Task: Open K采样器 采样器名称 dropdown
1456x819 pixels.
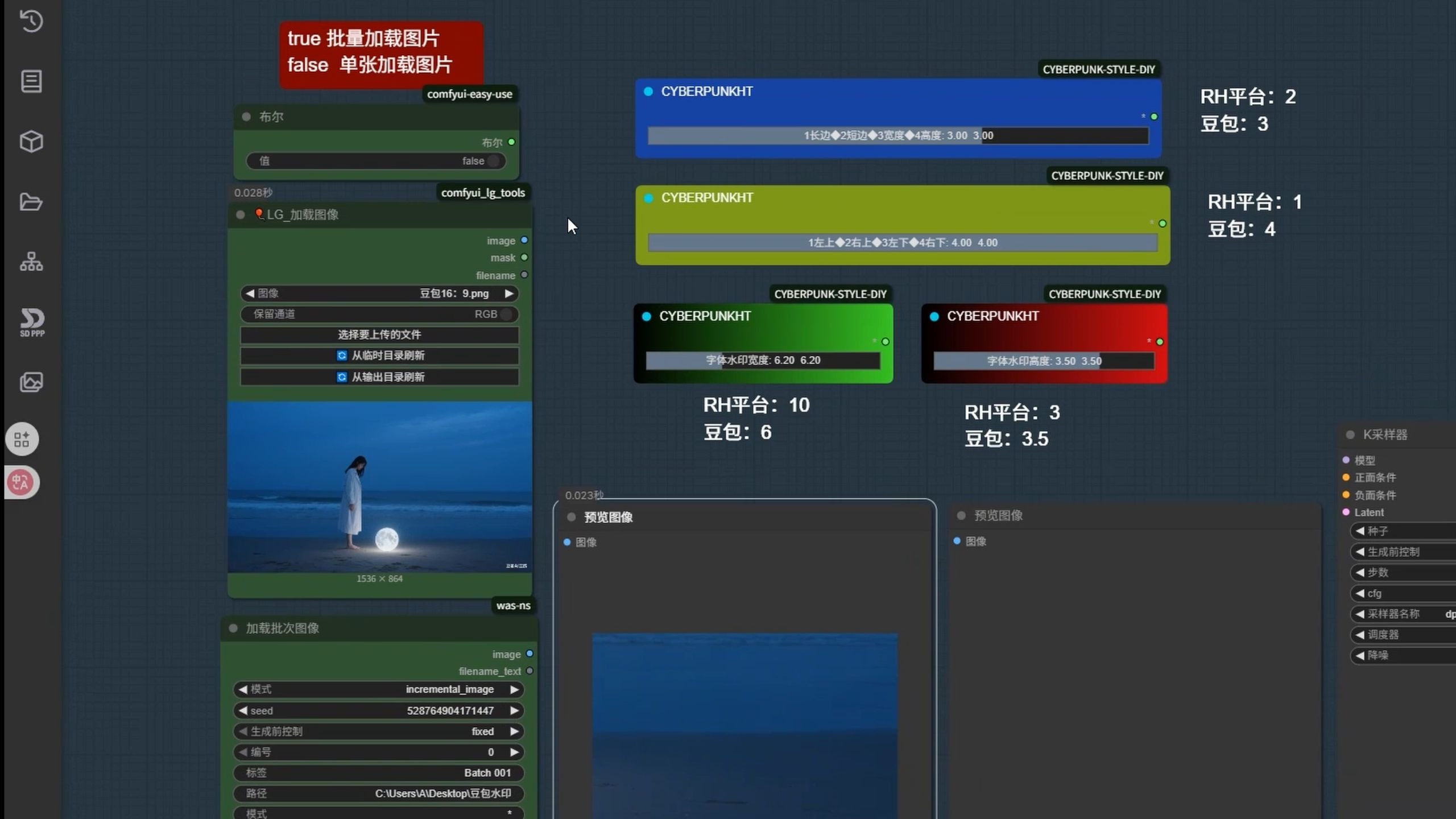Action: pos(1403,614)
